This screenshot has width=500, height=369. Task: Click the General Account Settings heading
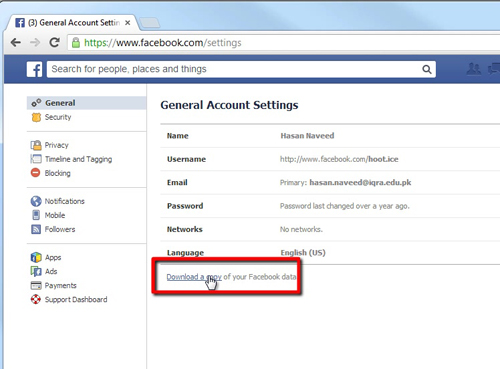coord(229,105)
